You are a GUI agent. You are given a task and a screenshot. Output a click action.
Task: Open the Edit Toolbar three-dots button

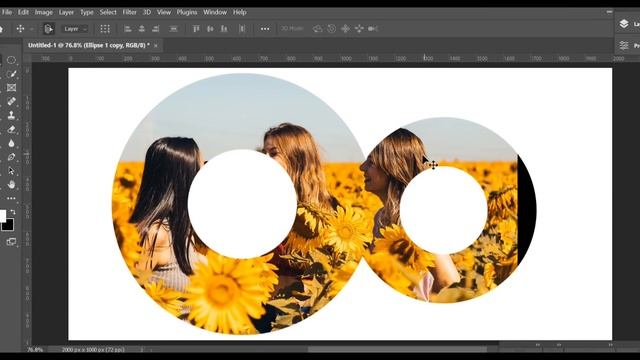(11, 198)
